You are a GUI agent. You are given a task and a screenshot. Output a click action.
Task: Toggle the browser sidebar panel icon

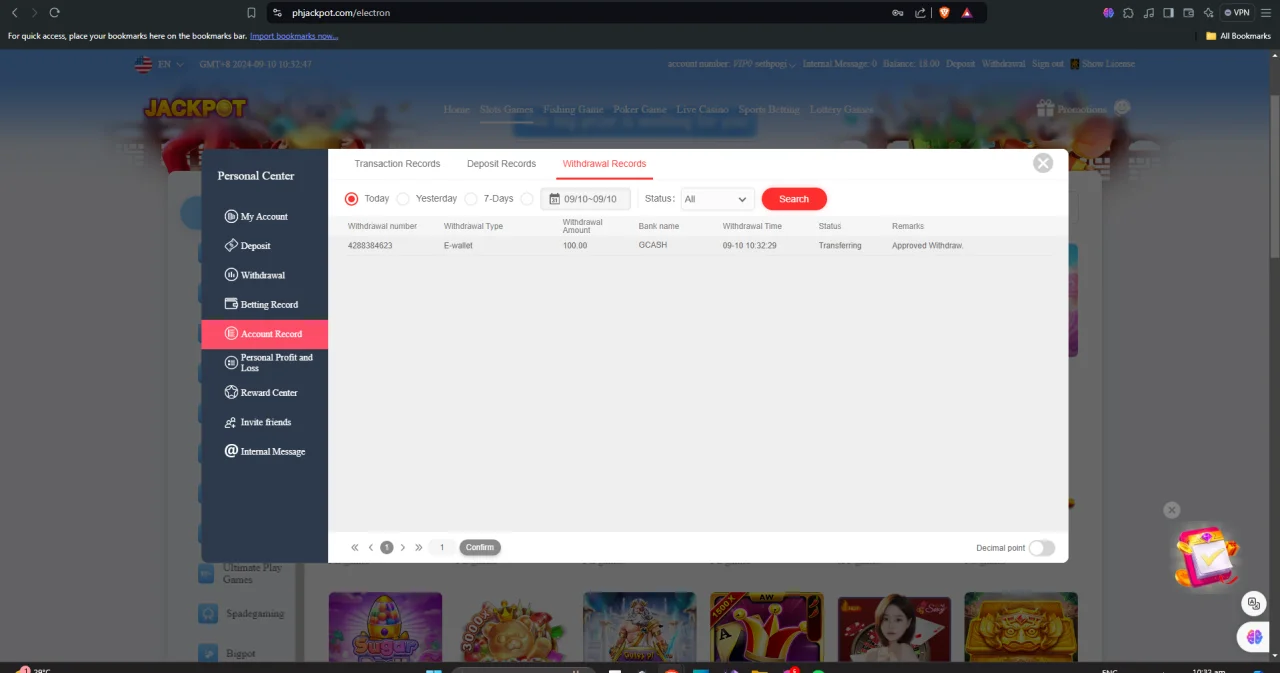[1168, 13]
